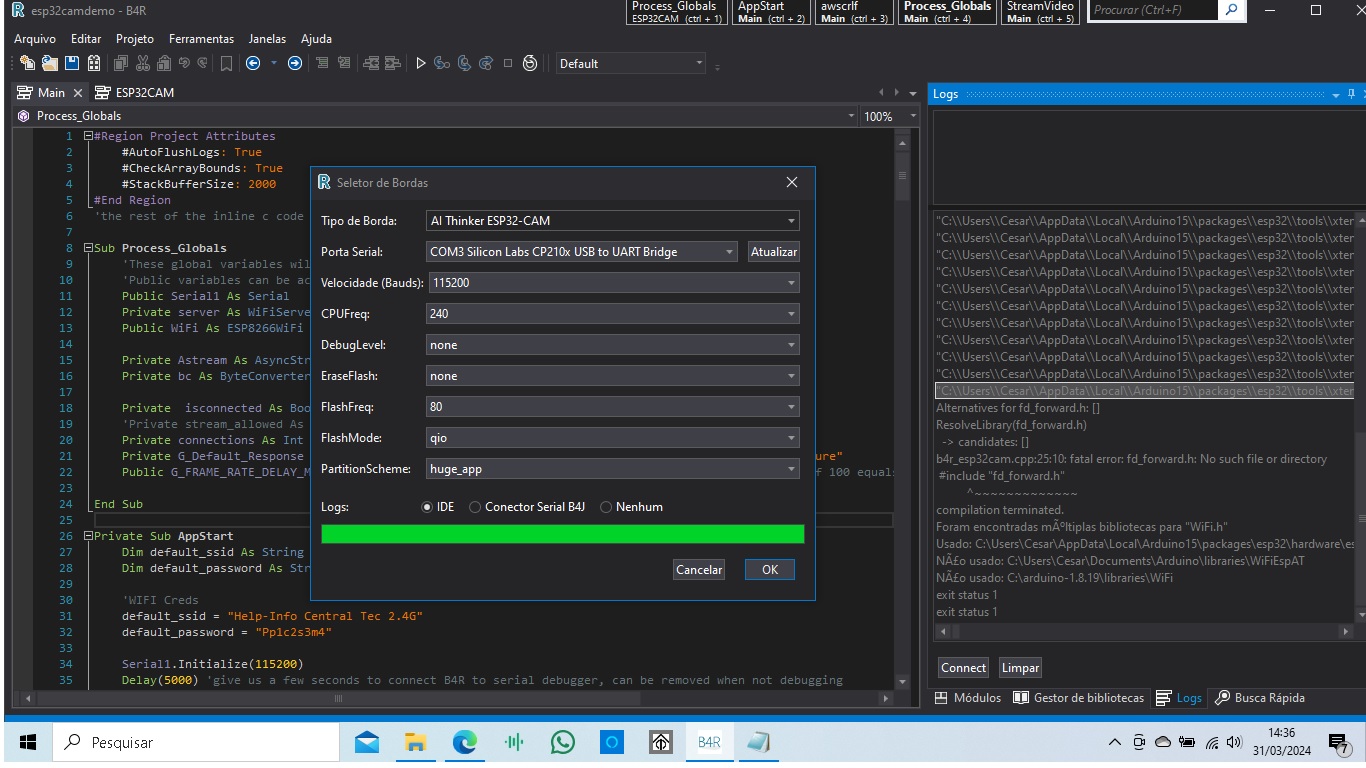
Task: Open the Ferramentas menu
Action: pos(201,39)
